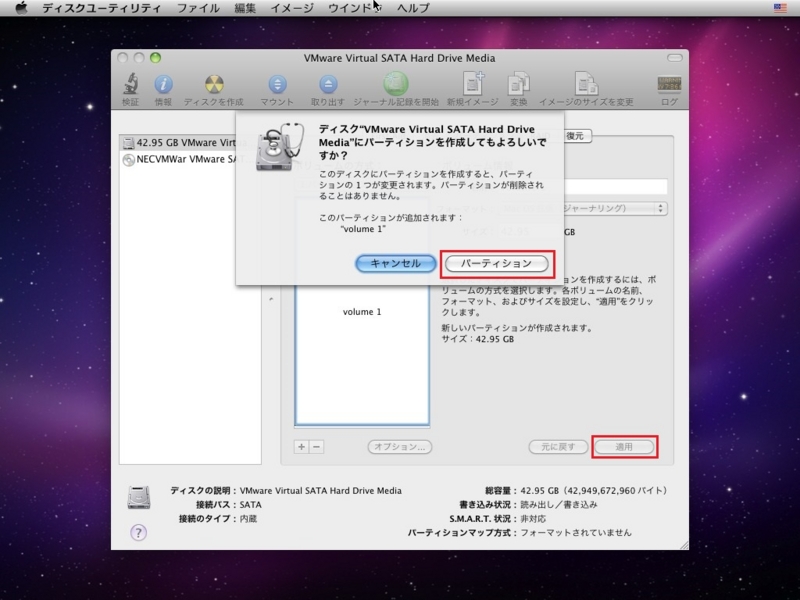Click the Apple logo menu
The height and width of the screenshot is (600, 800).
point(21,8)
